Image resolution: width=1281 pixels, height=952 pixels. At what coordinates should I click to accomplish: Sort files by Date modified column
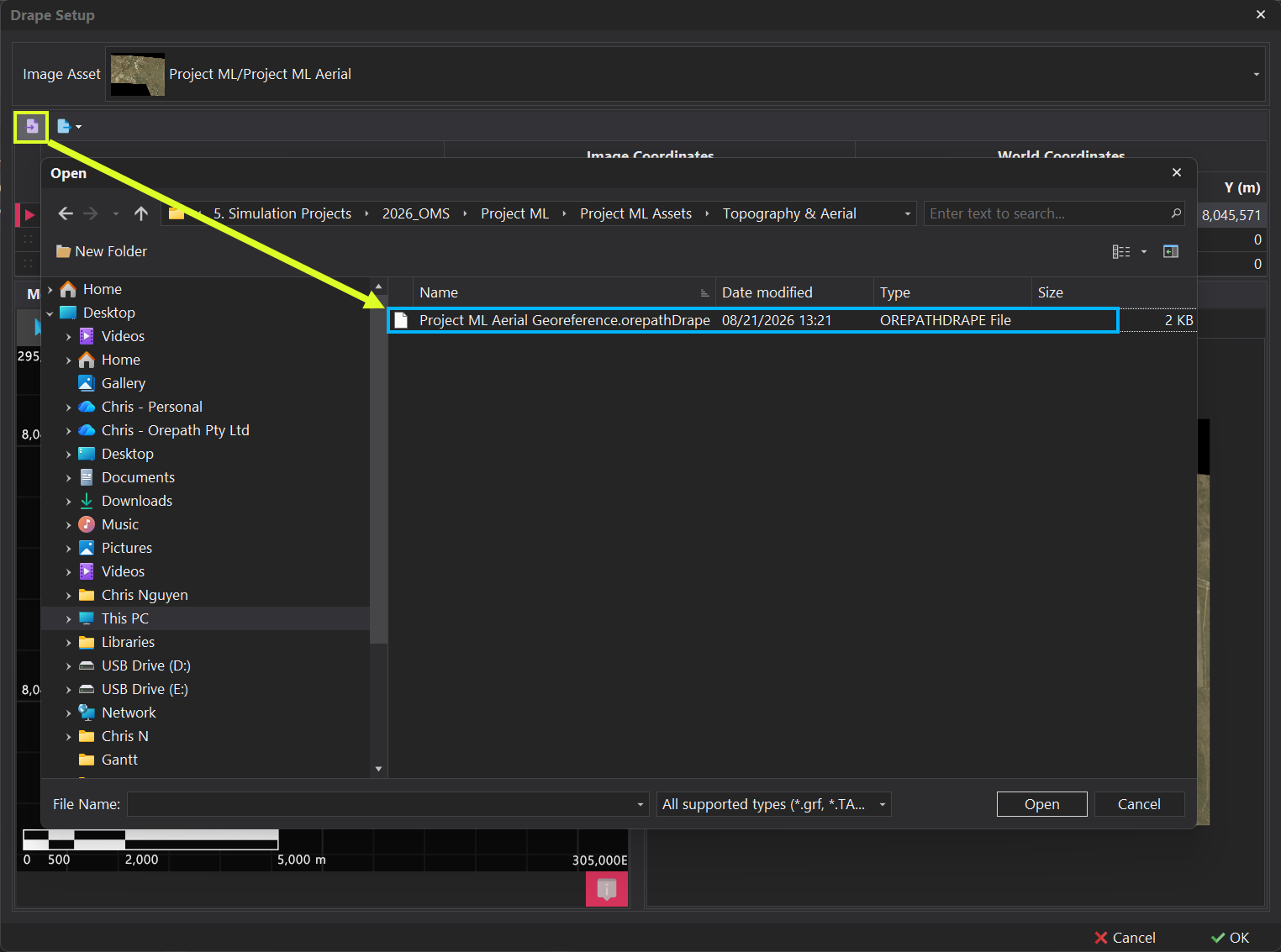click(793, 292)
